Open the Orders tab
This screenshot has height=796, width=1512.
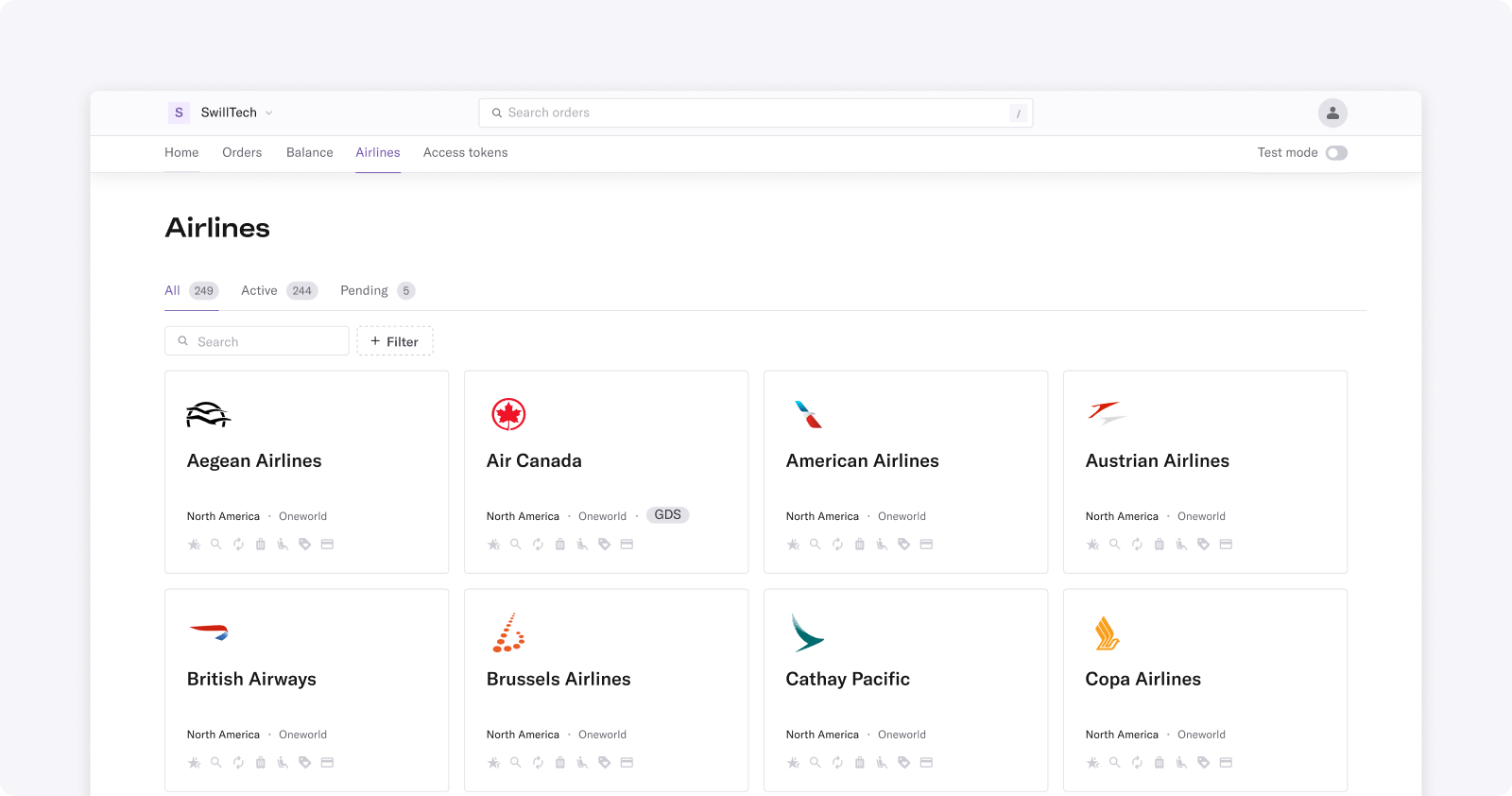242,152
